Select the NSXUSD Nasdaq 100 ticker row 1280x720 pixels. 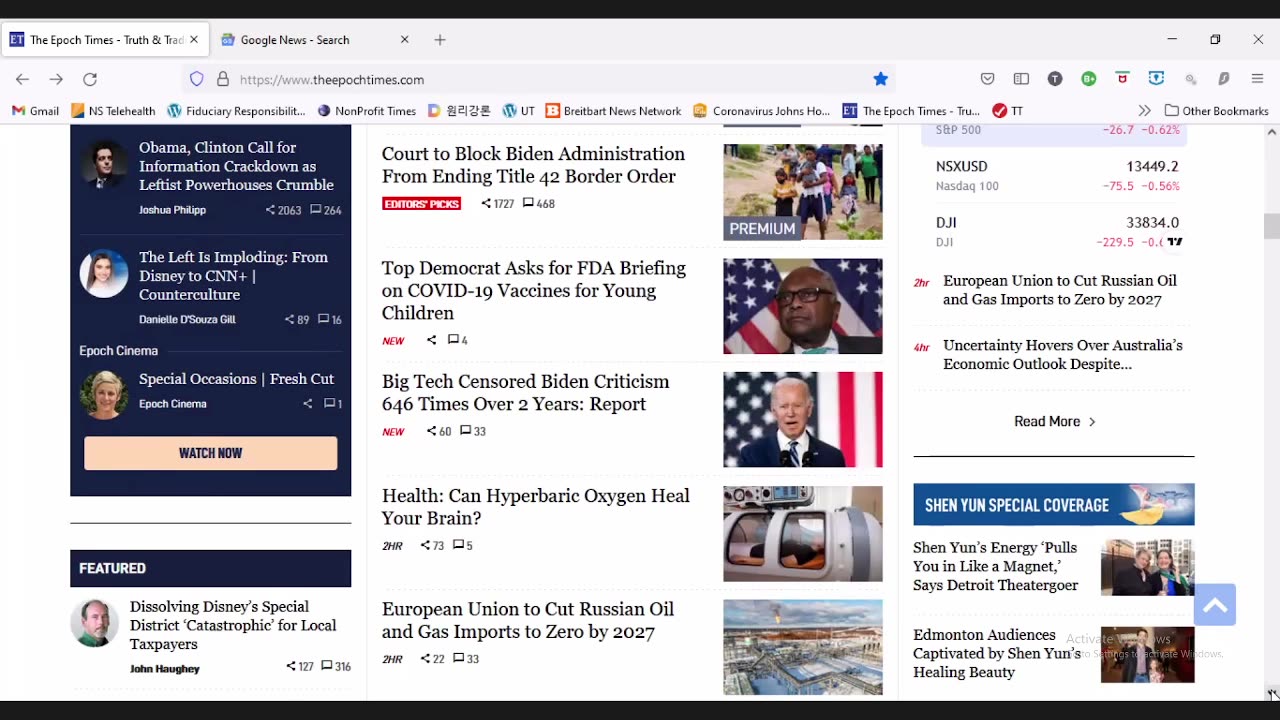coord(1058,175)
